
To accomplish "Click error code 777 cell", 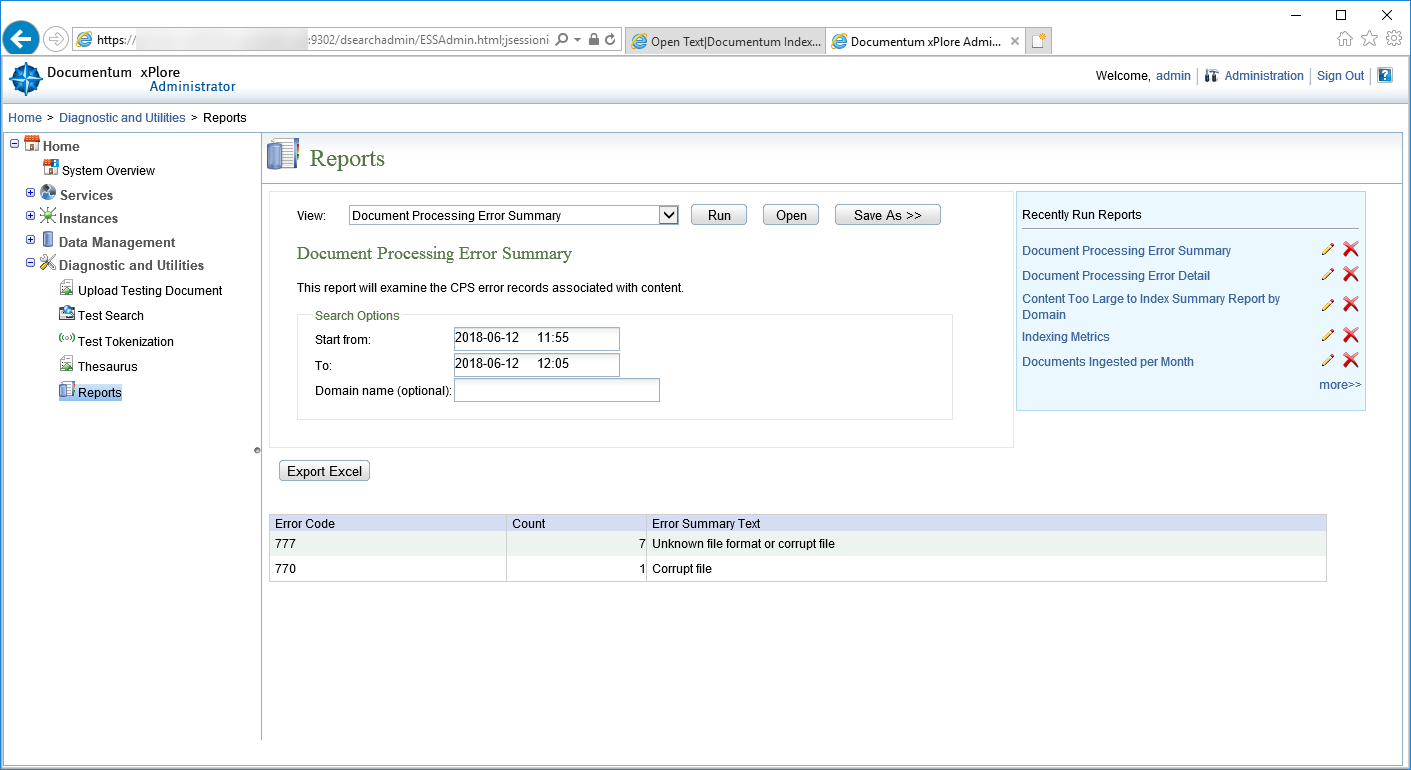I will click(x=388, y=544).
